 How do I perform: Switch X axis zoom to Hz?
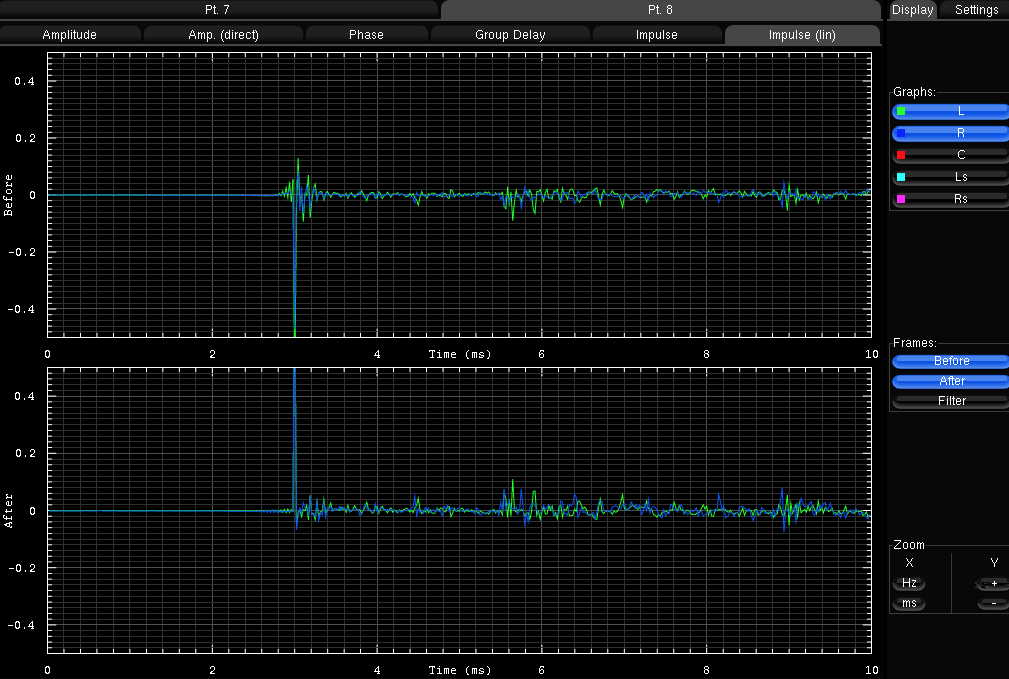[909, 583]
